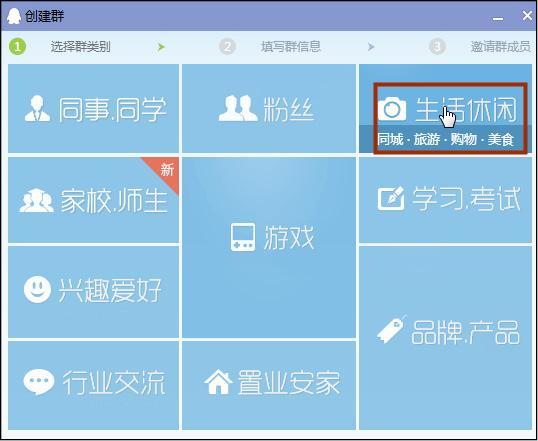The image size is (538, 441).
Task: Click the graduates icon beside 家校.师生
Action: coord(37,200)
